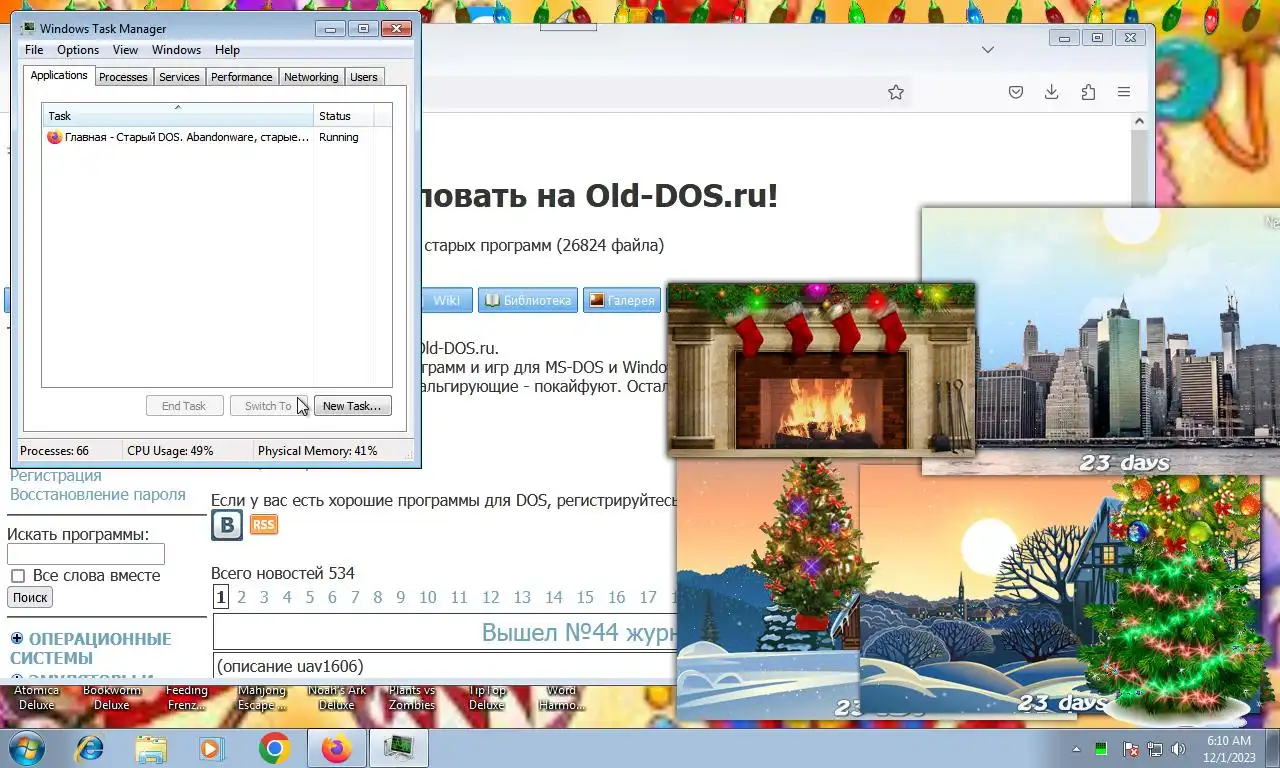
Task: Click the taskbar clock showing 6:10 AM
Action: click(x=1229, y=748)
